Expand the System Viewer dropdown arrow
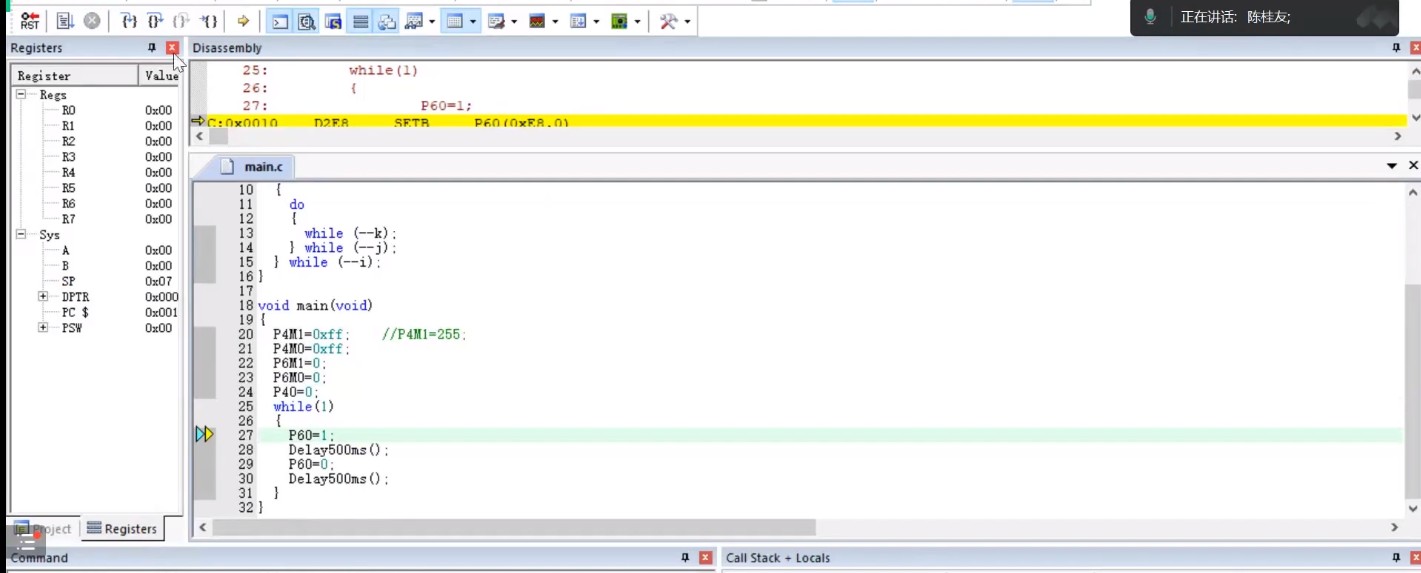 coord(637,21)
